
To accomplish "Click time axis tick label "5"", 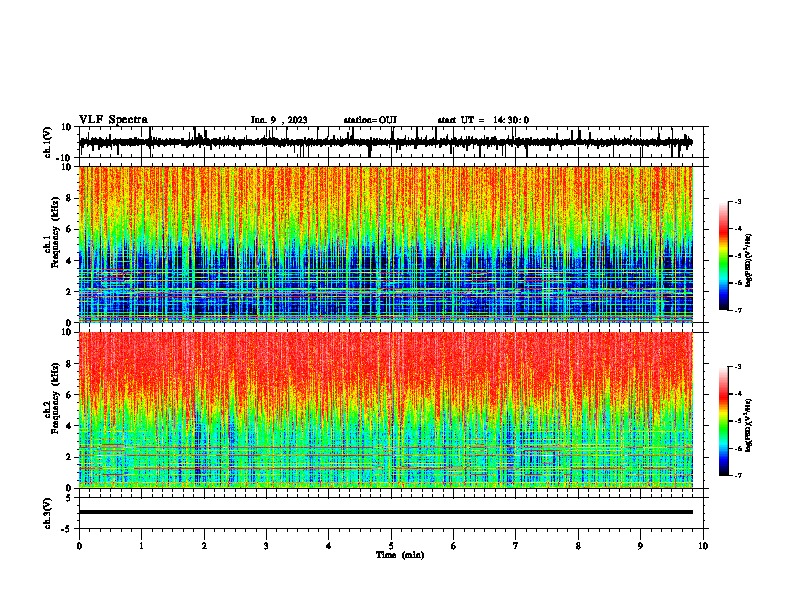I will [391, 546].
